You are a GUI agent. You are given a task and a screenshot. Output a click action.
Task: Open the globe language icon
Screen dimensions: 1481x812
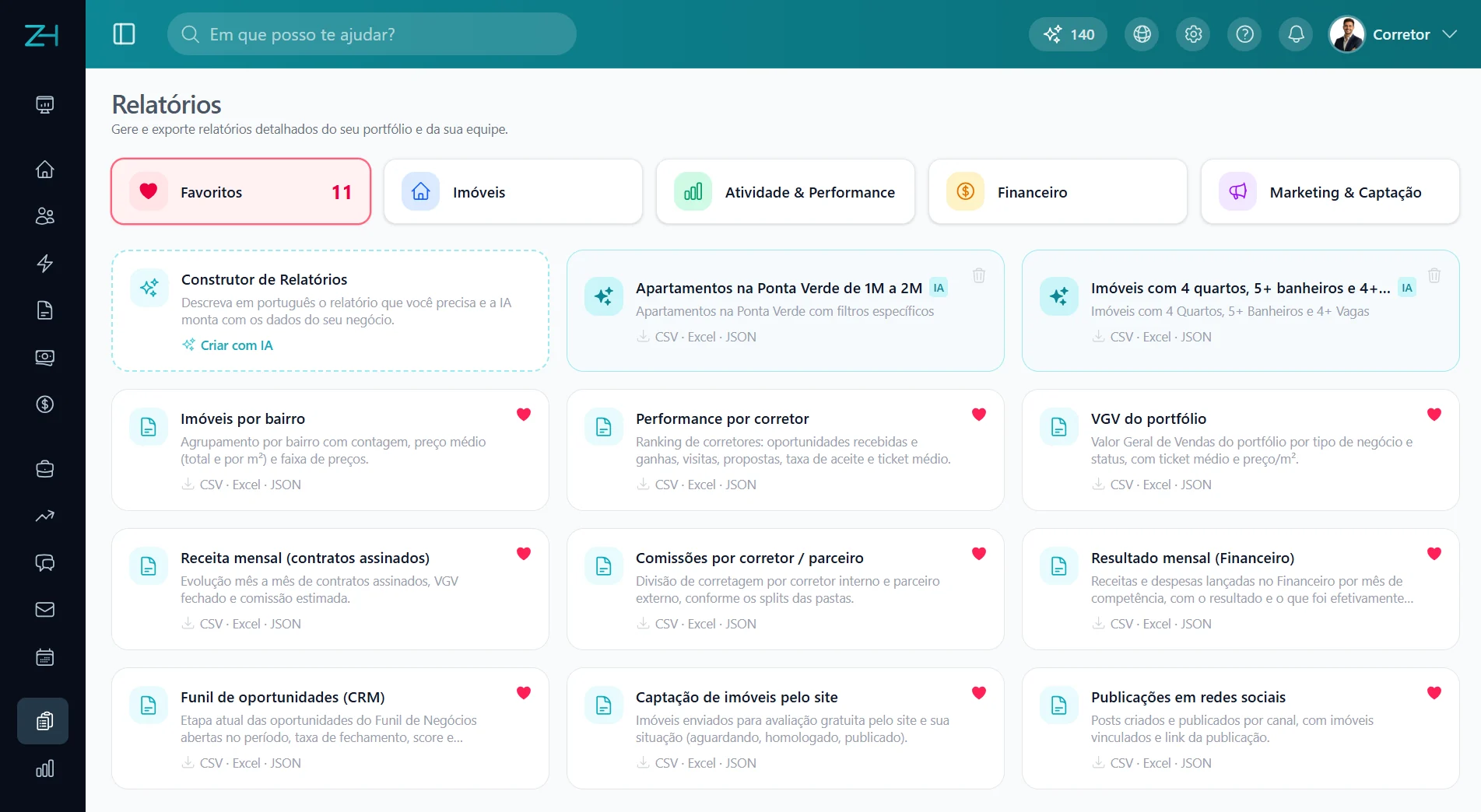click(x=1142, y=34)
